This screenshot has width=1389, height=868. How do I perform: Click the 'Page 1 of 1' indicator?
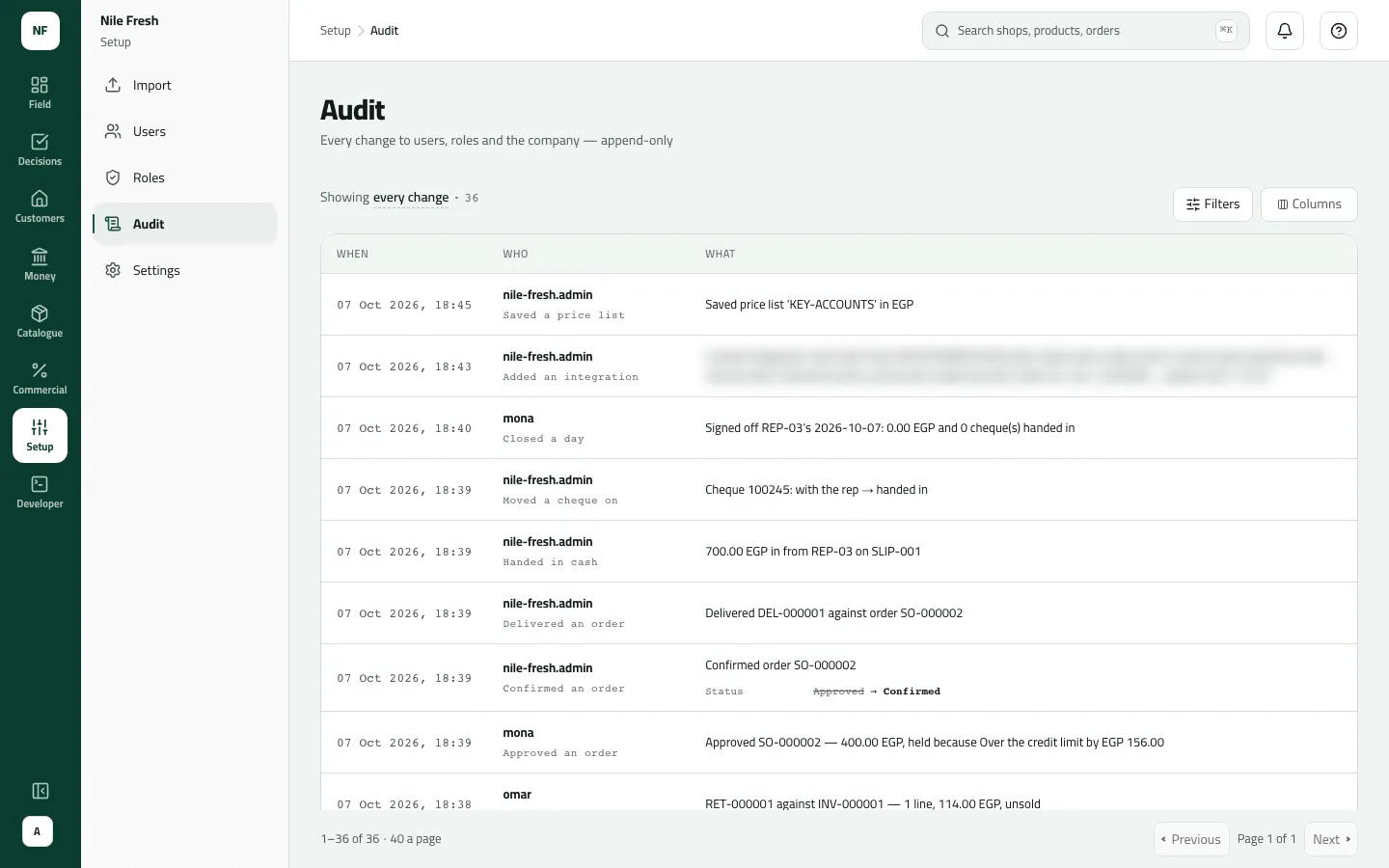1266,839
